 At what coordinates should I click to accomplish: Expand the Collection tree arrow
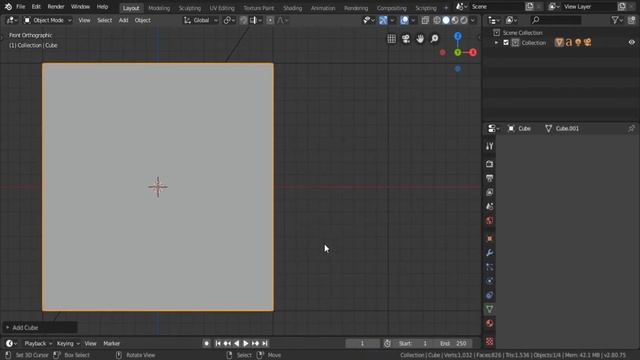[x=496, y=42]
